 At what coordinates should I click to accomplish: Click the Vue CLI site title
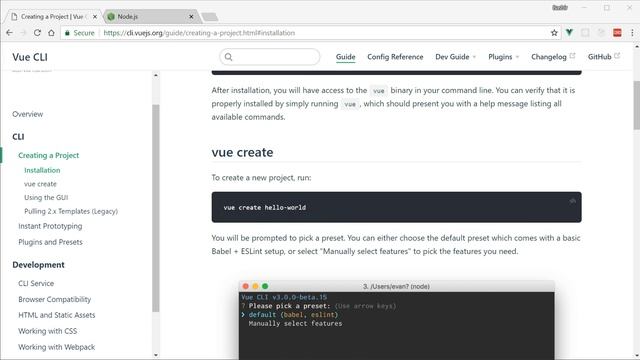[x=30, y=57]
